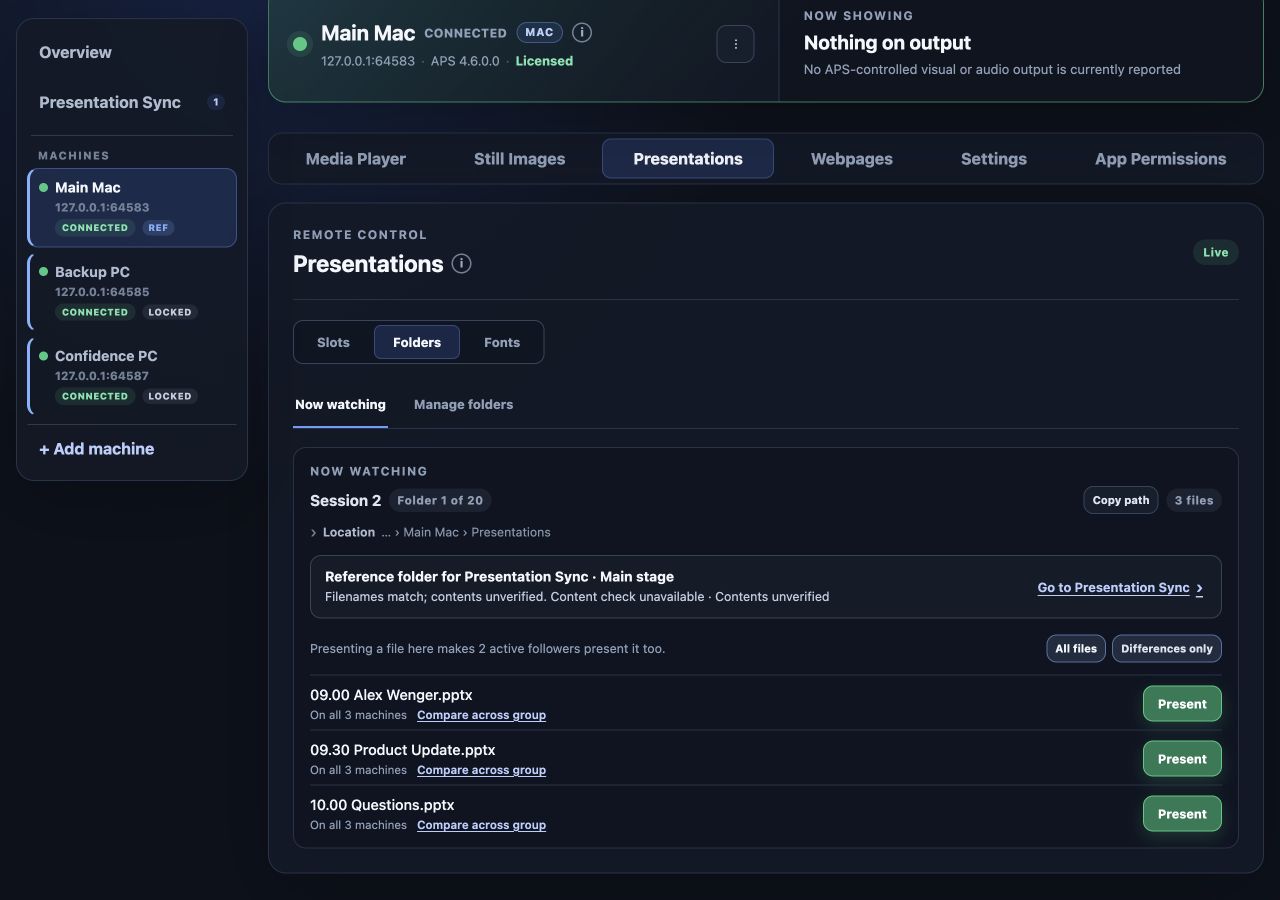Compare 09.30 Product Update.pptx across group
1280x900 pixels.
pyautogui.click(x=481, y=770)
